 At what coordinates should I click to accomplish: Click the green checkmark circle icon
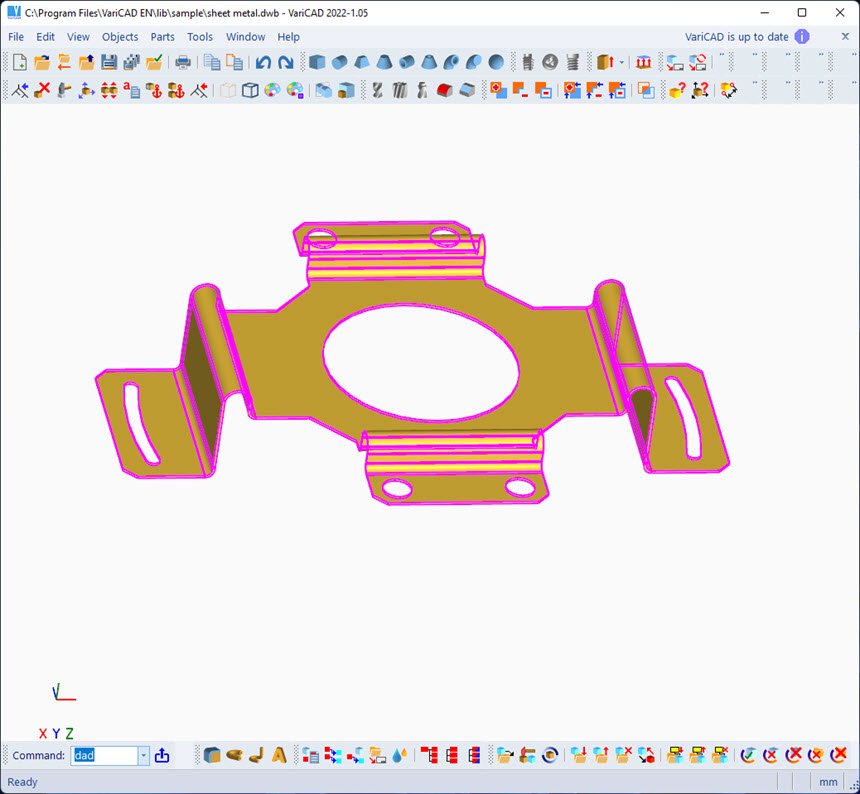(748, 755)
